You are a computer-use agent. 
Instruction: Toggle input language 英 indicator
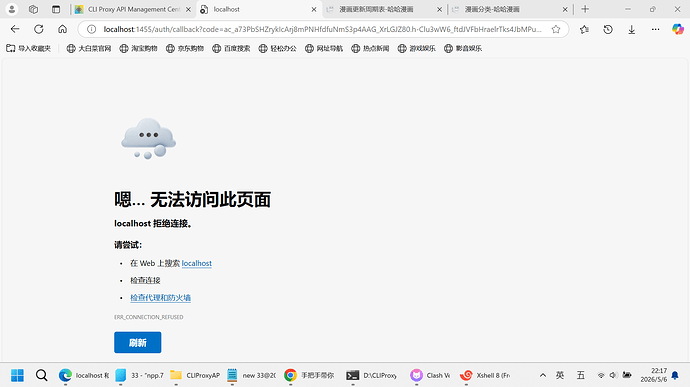560,375
